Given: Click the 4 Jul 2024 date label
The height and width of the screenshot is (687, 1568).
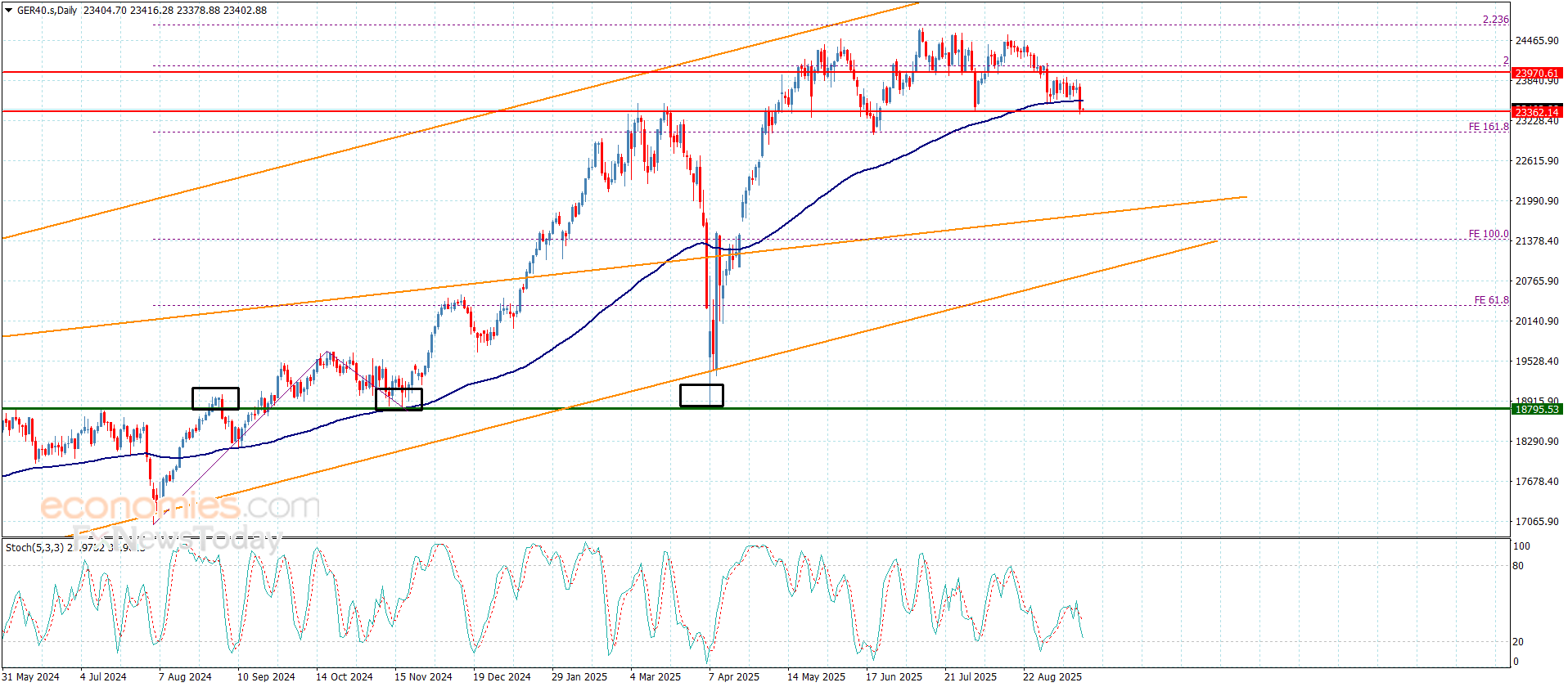Looking at the screenshot, I should (103, 676).
